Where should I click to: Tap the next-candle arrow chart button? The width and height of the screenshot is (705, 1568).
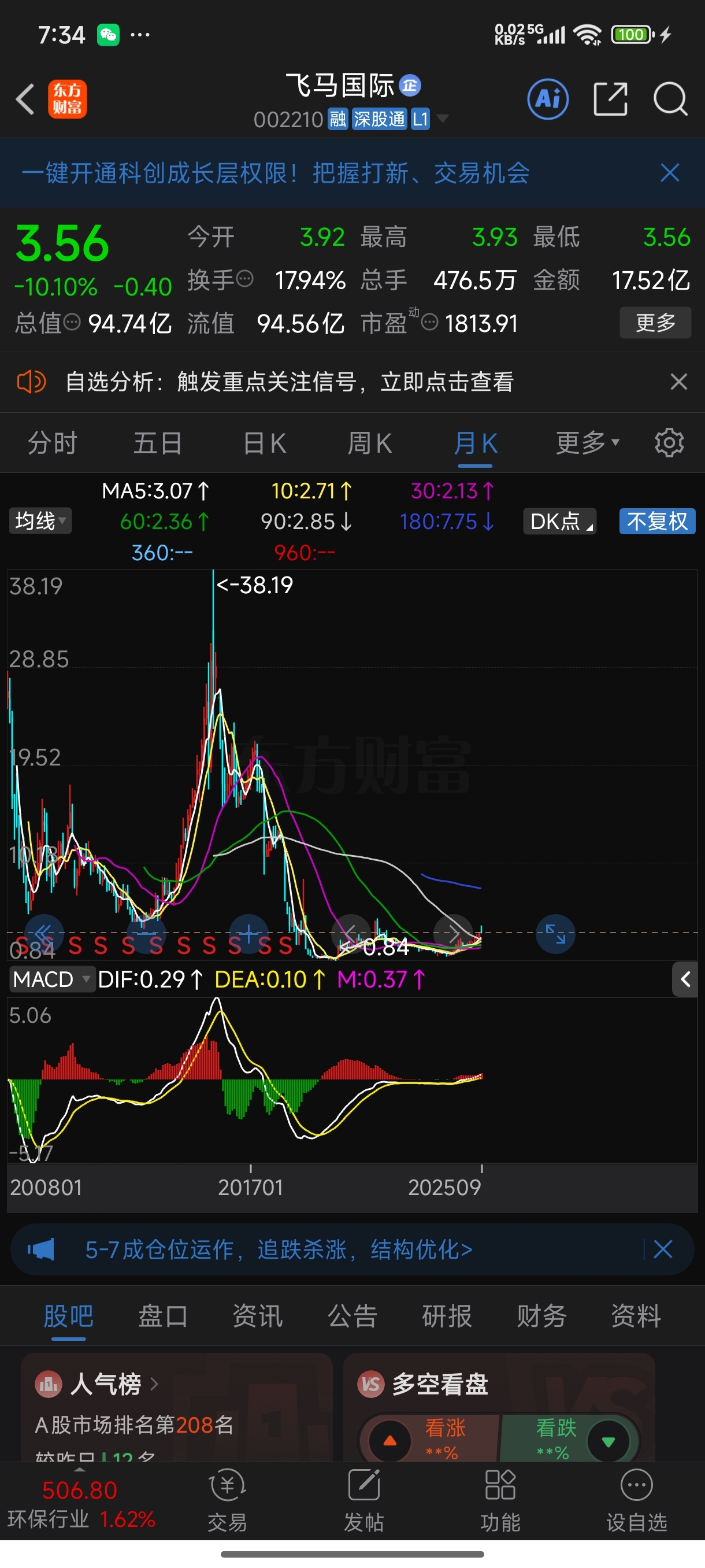453,933
